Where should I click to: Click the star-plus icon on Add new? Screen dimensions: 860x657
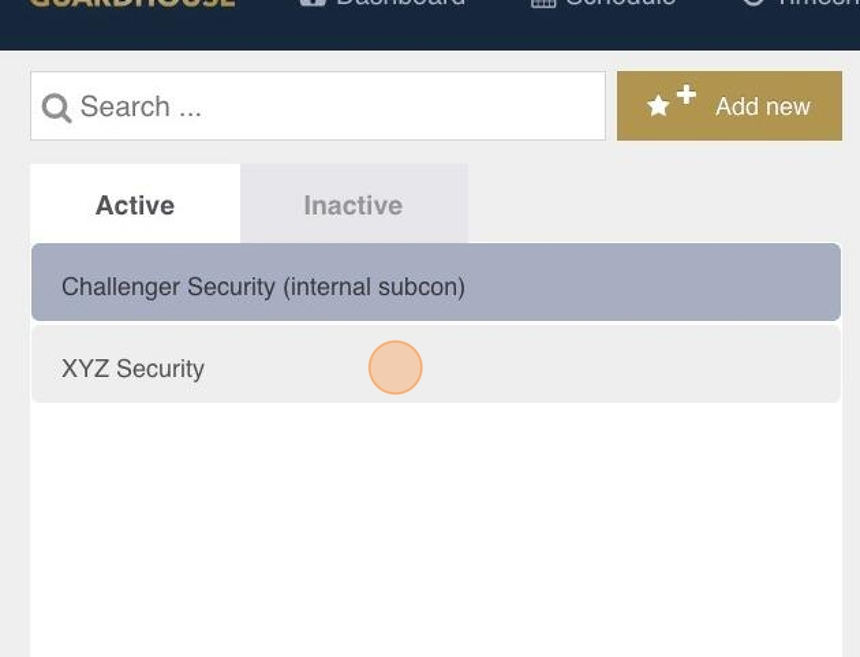tap(671, 101)
